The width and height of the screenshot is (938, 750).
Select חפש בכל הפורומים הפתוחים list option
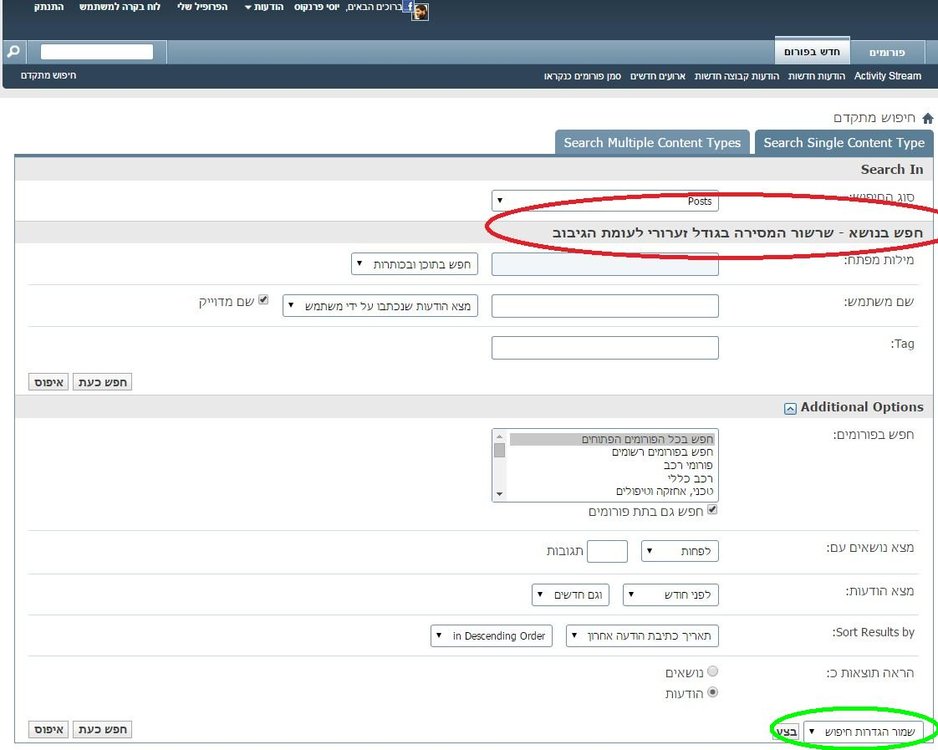(611, 439)
